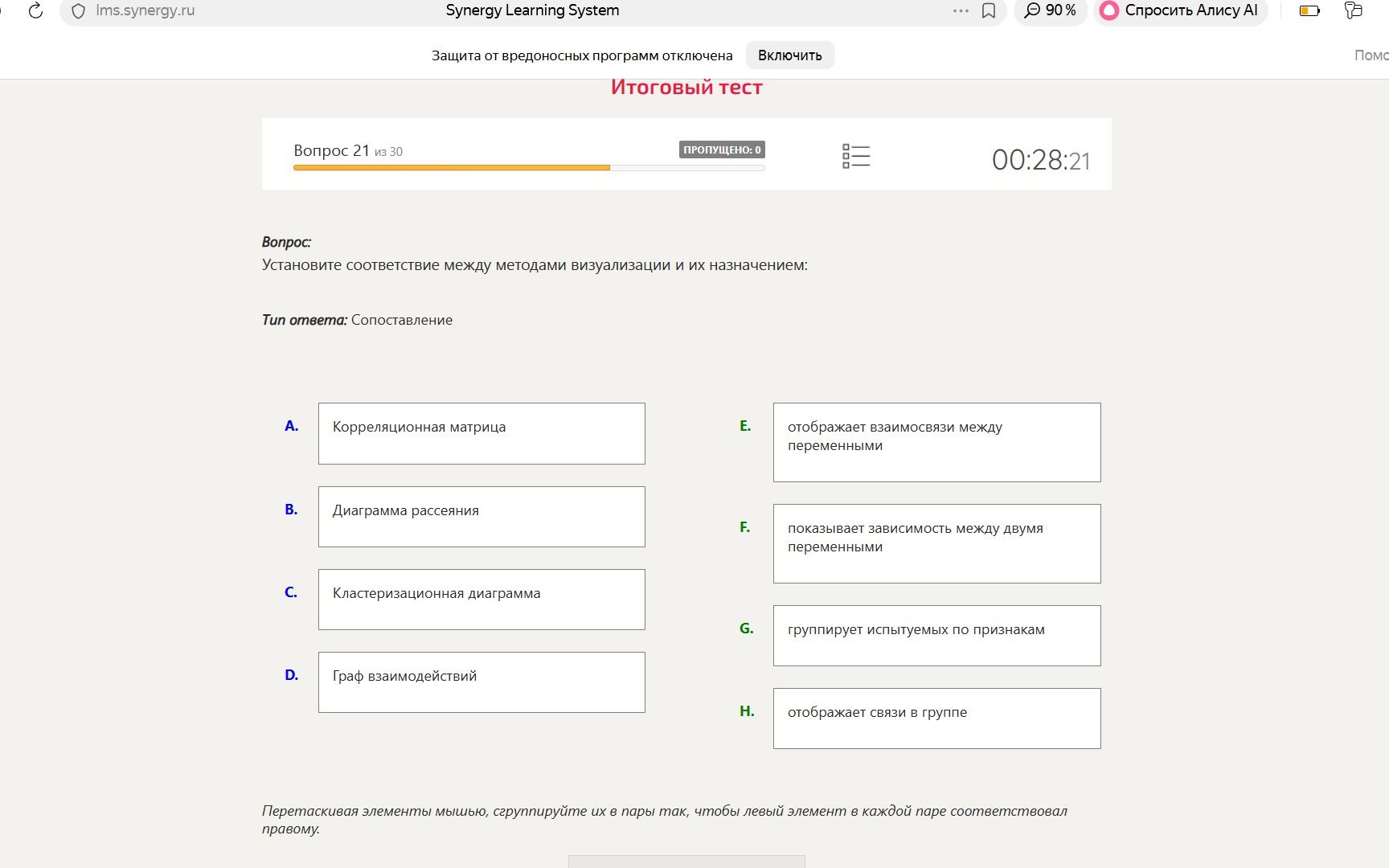The image size is (1389, 868).
Task: Select answer 'показывает зависимость между двумя переменными'
Action: [936, 543]
